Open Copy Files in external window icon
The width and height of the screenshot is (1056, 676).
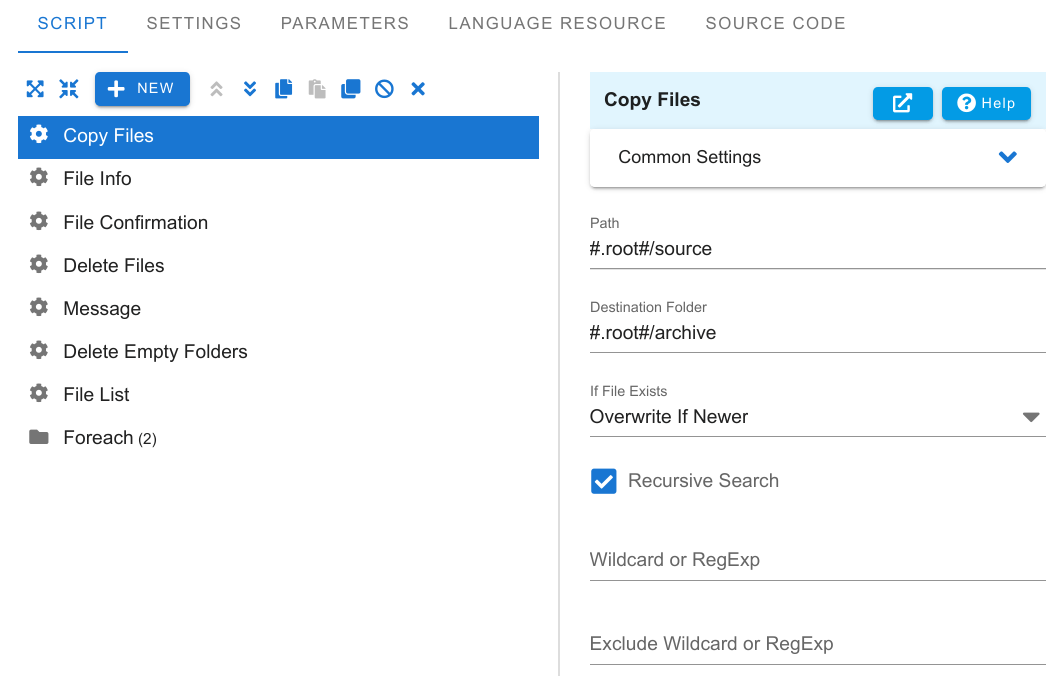point(902,103)
